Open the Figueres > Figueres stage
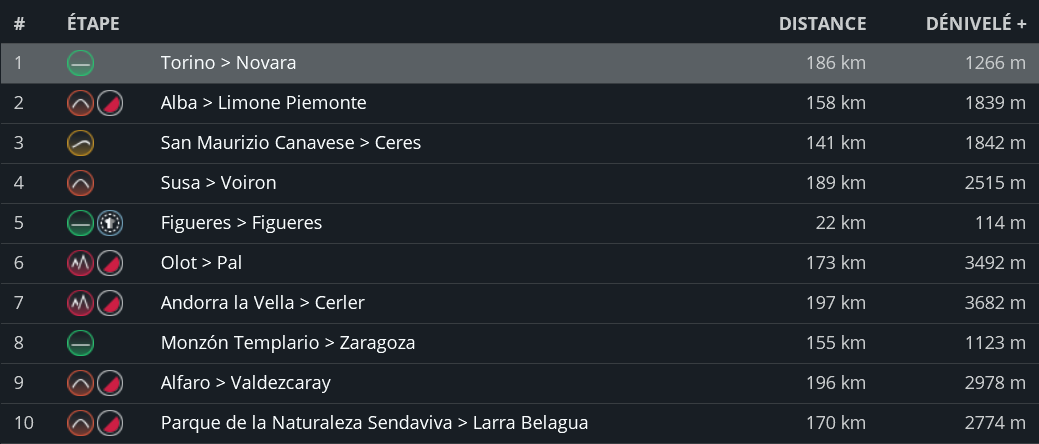 click(241, 223)
